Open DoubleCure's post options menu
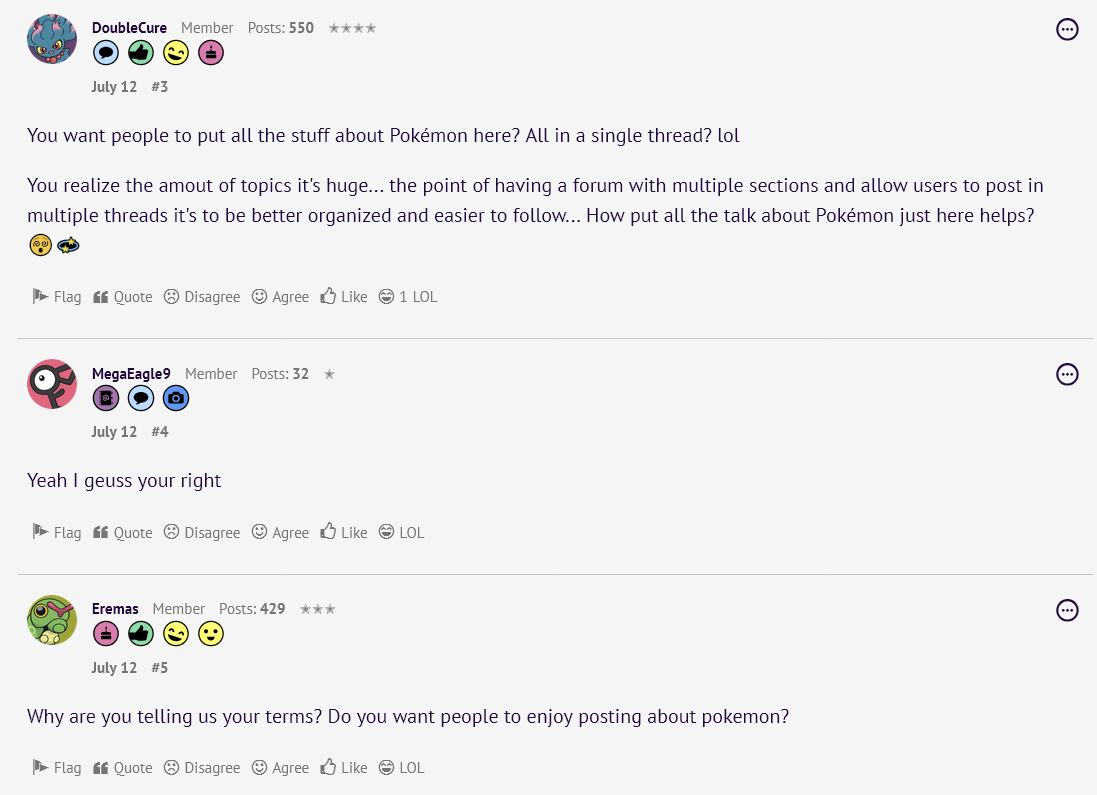The image size is (1097, 795). [1067, 30]
